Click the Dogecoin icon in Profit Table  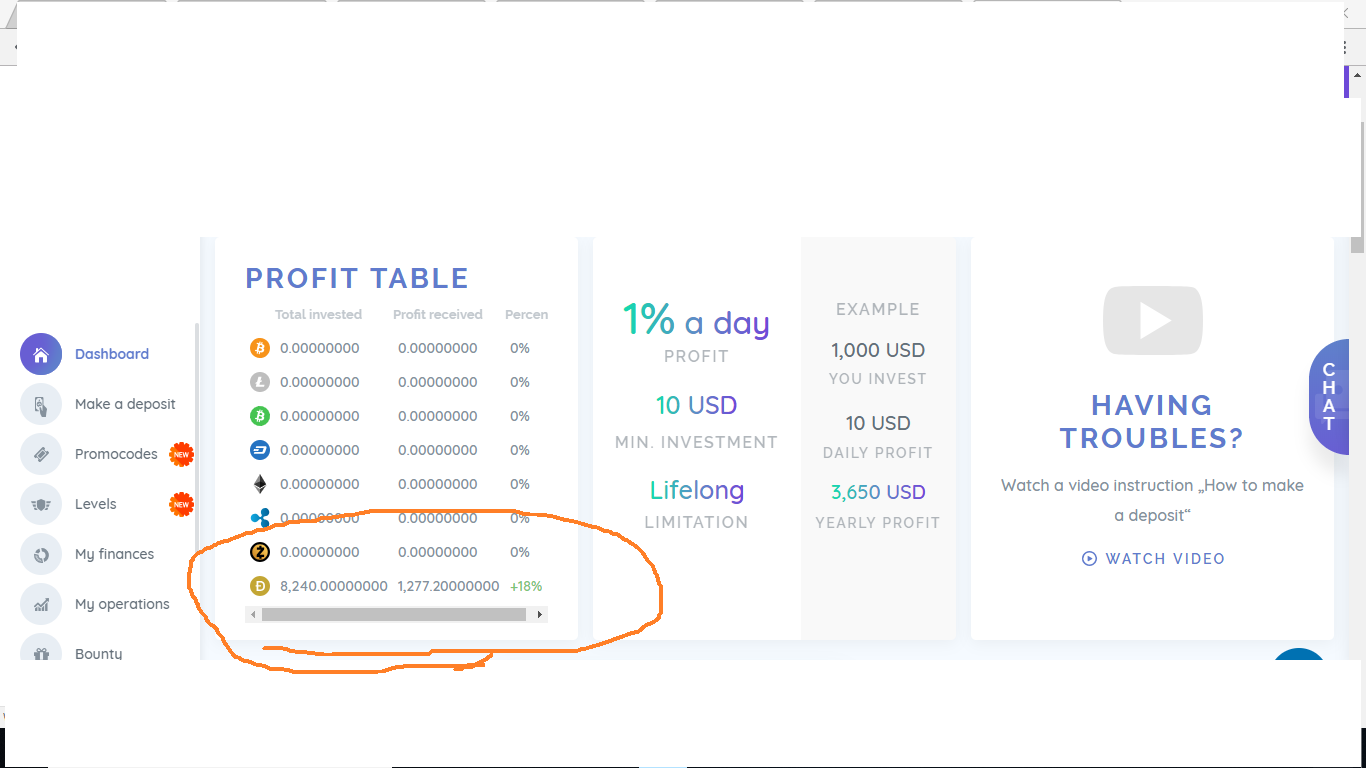260,586
